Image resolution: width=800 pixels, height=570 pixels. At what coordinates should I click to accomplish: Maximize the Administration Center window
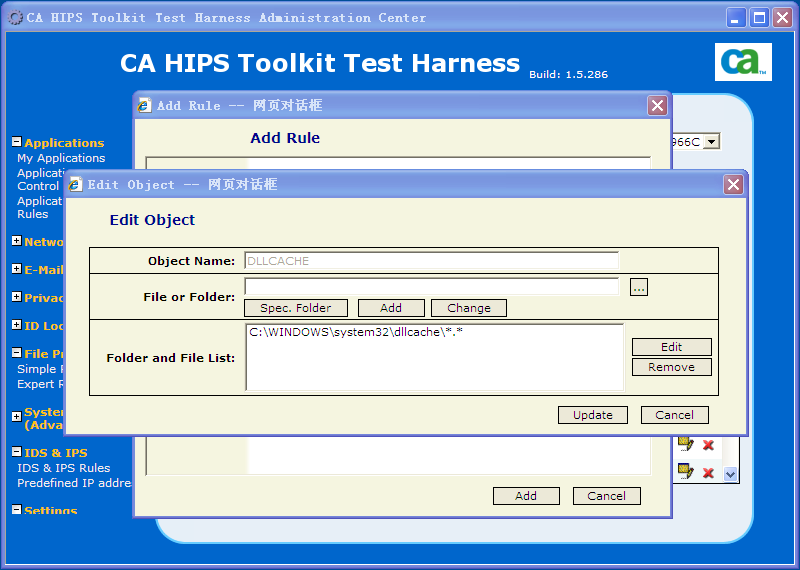[x=759, y=18]
